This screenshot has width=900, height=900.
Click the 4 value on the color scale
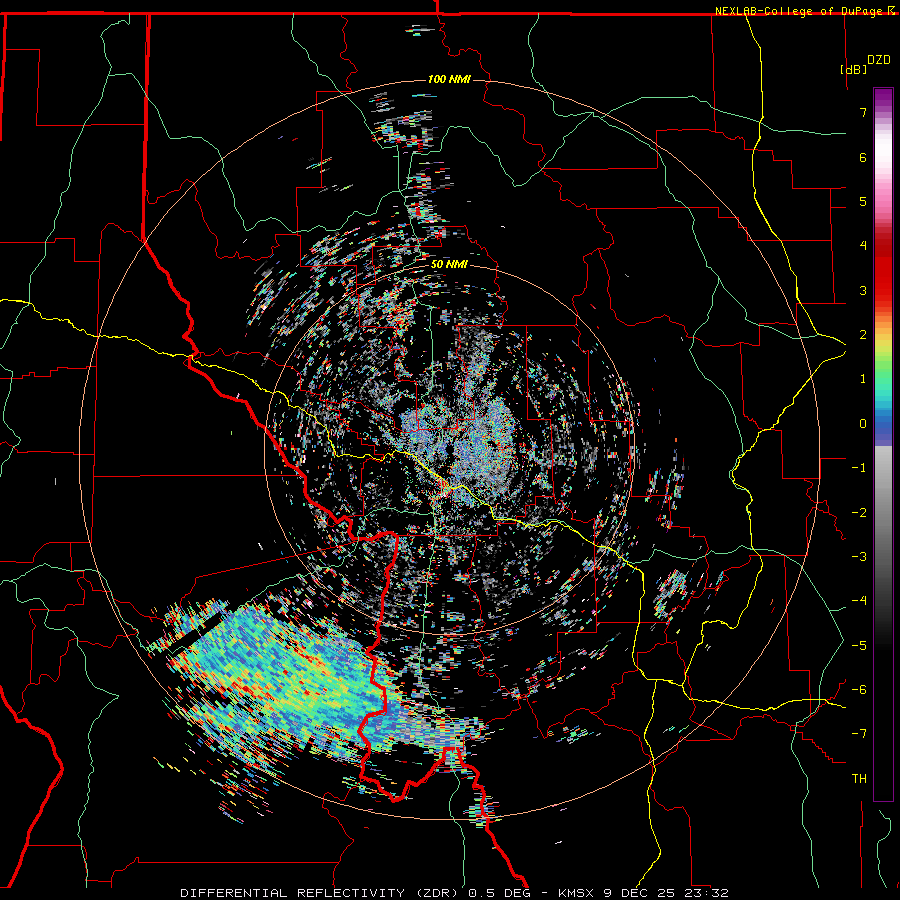coord(863,246)
